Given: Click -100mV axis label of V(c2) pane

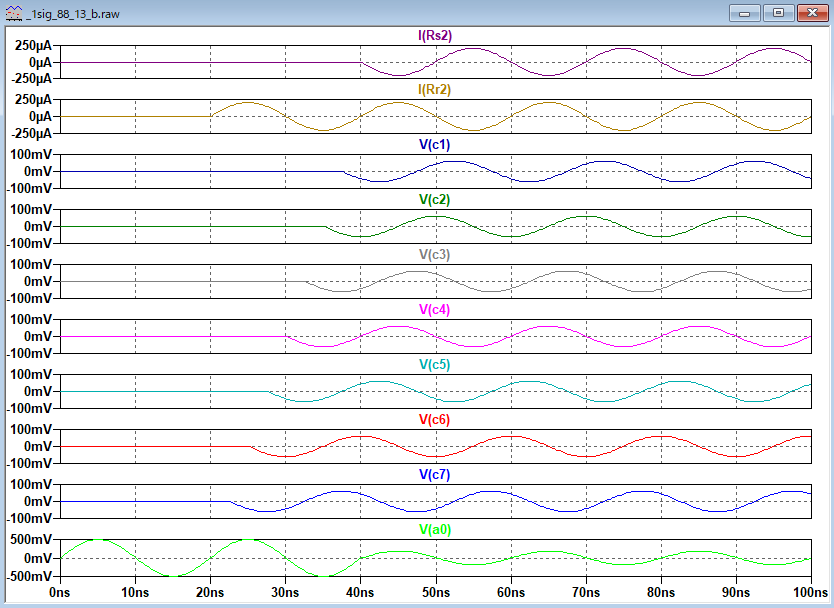Looking at the screenshot, I should coord(30,244).
